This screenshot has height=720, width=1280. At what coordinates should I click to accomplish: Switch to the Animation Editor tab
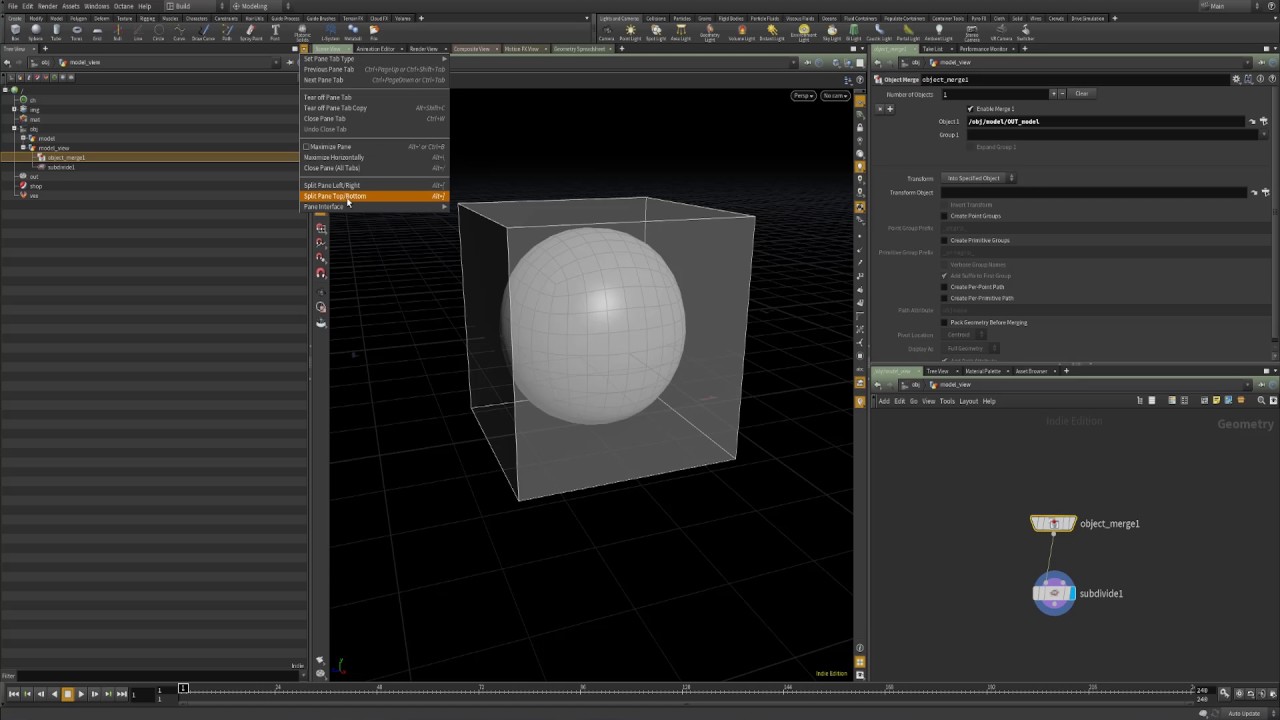pos(375,49)
